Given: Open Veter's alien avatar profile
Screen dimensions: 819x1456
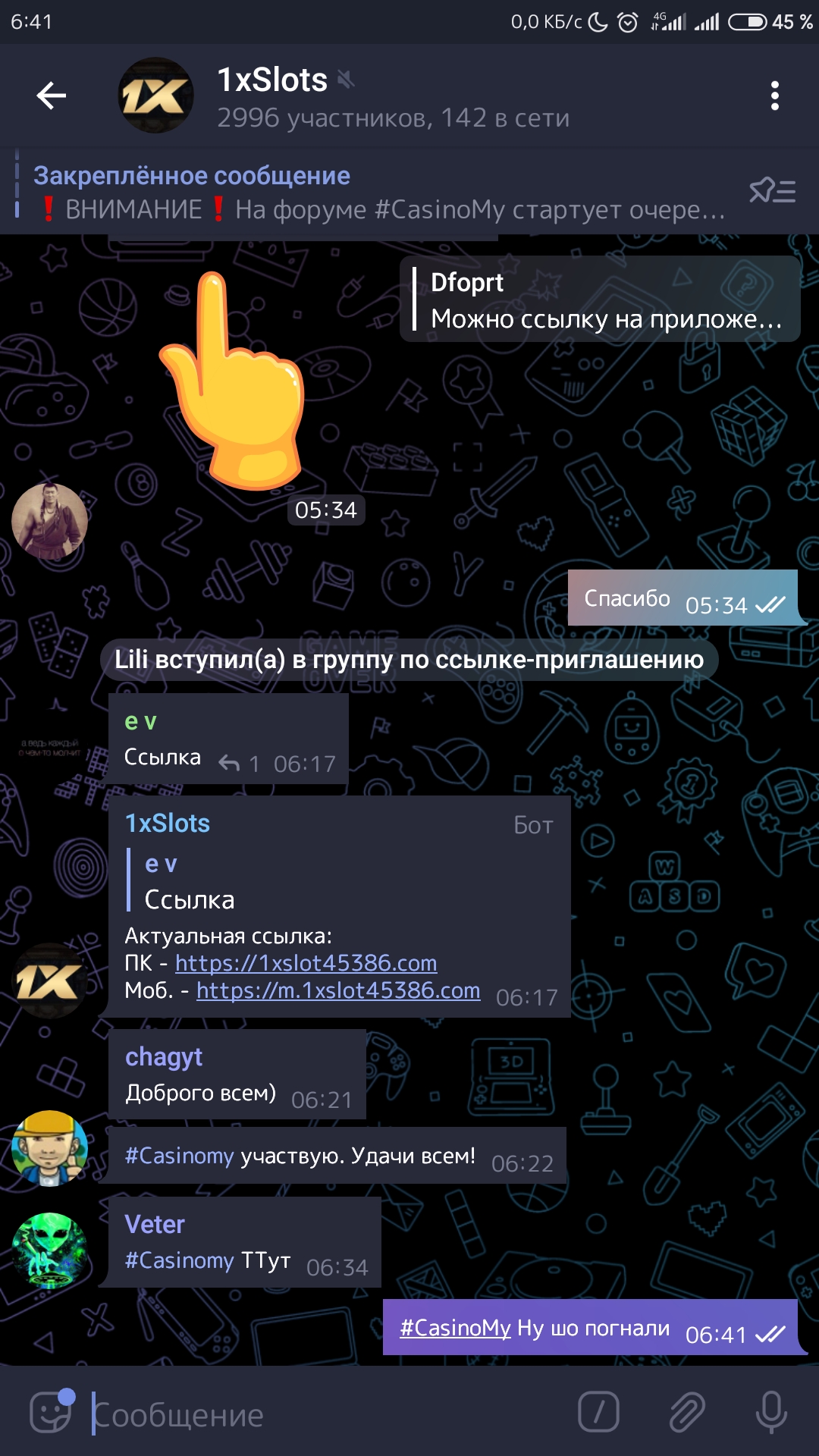Looking at the screenshot, I should [49, 1250].
